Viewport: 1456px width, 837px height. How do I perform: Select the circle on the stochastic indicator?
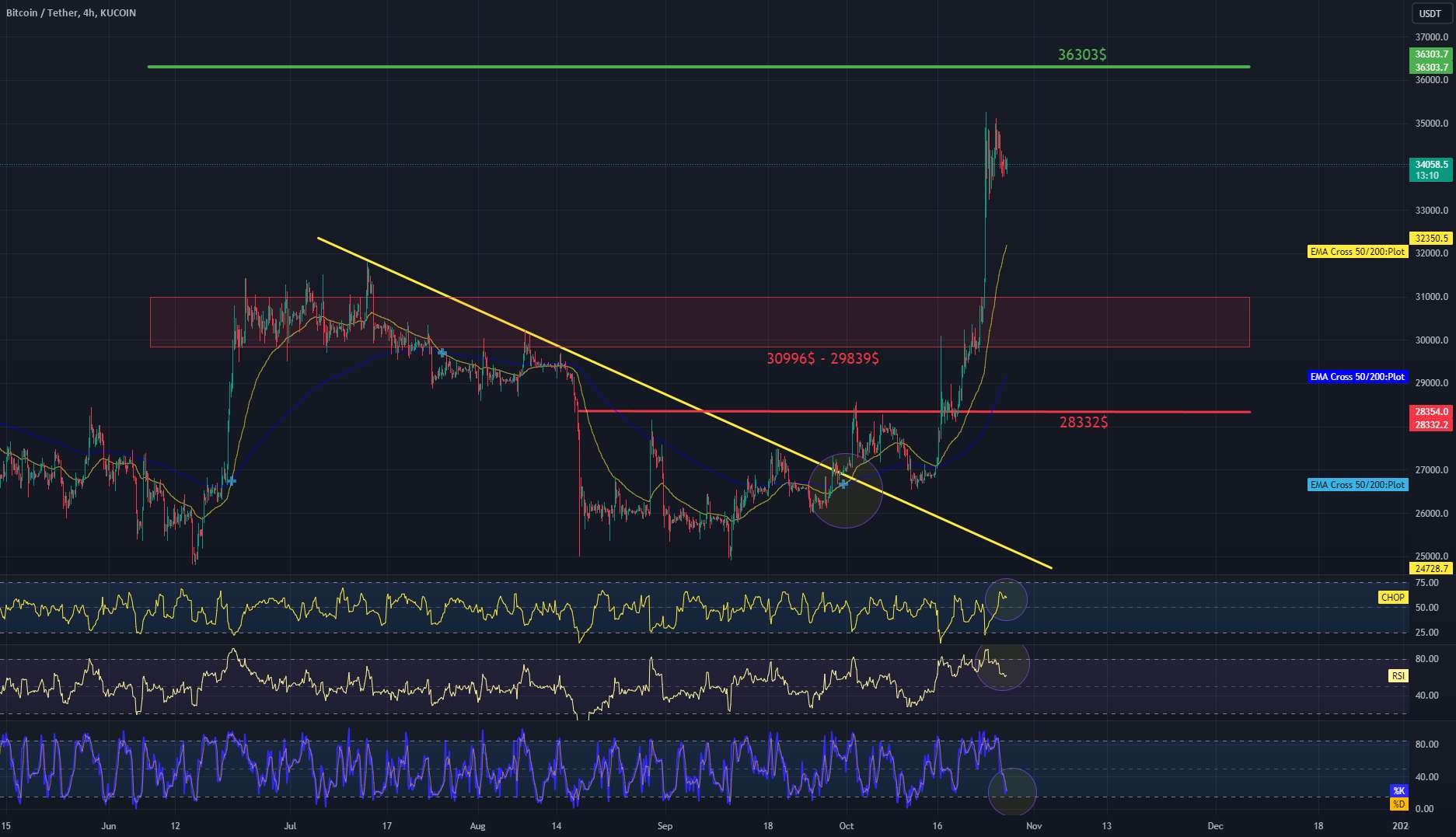(1012, 791)
